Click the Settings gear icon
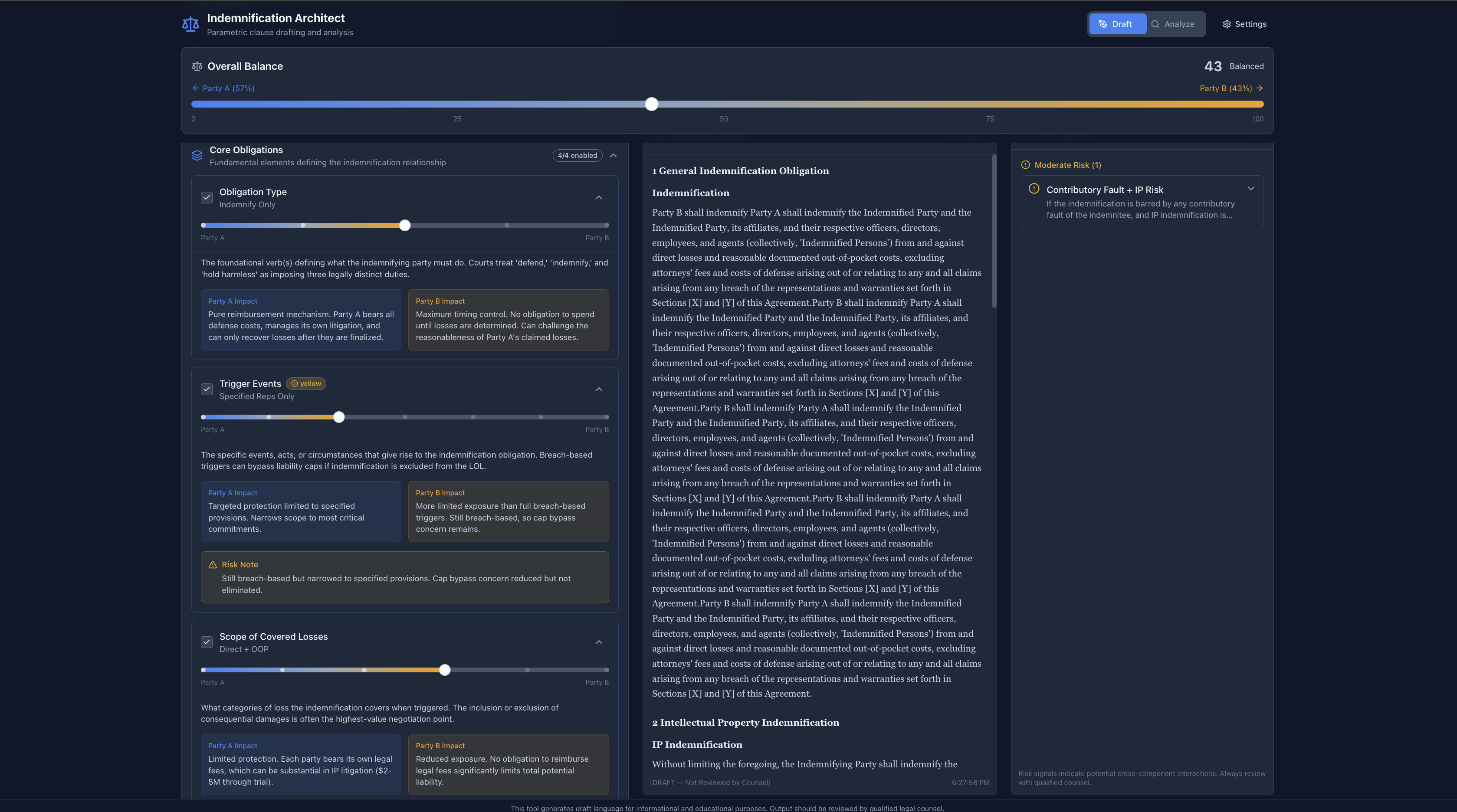 [1226, 24]
